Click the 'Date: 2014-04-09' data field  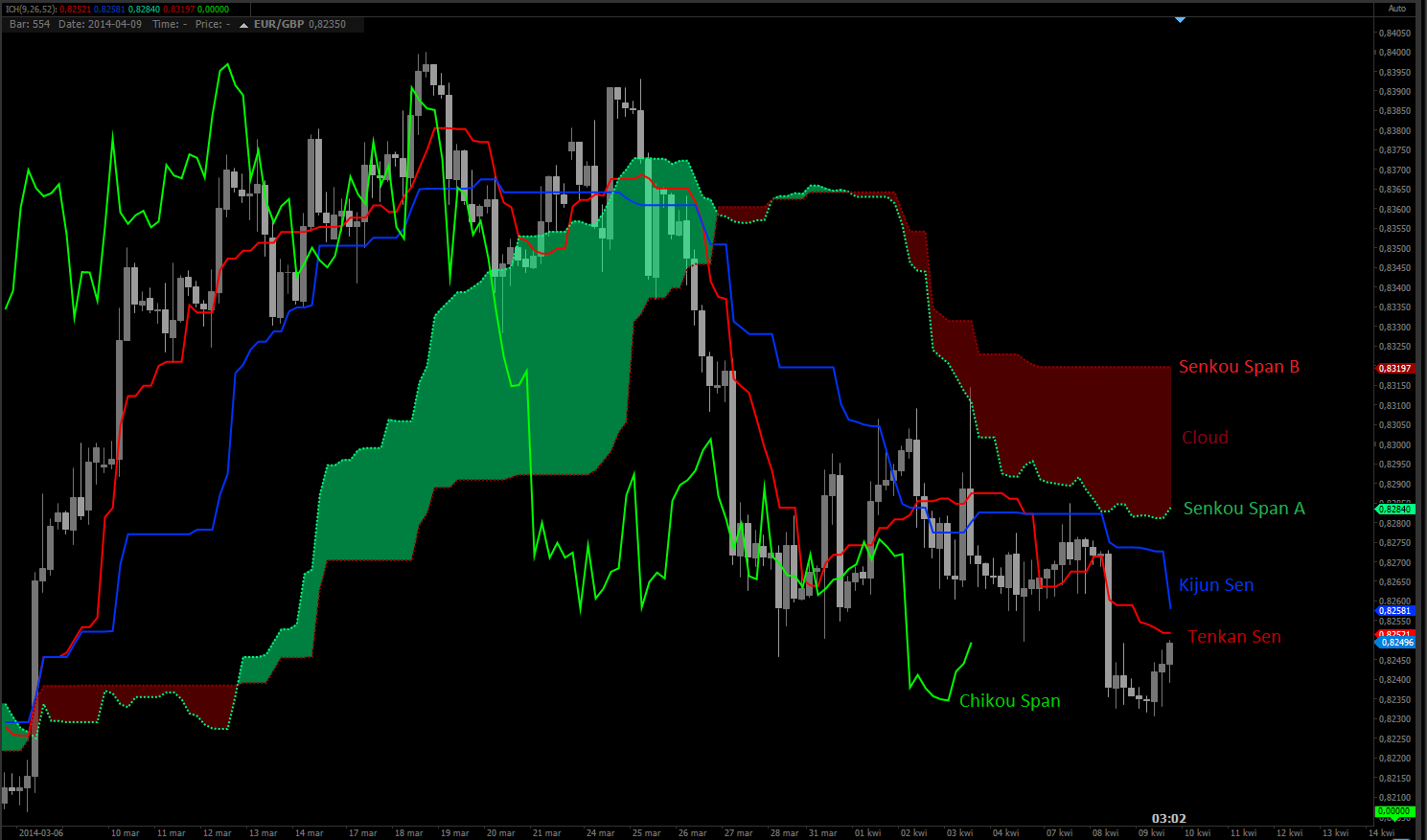coord(100,24)
